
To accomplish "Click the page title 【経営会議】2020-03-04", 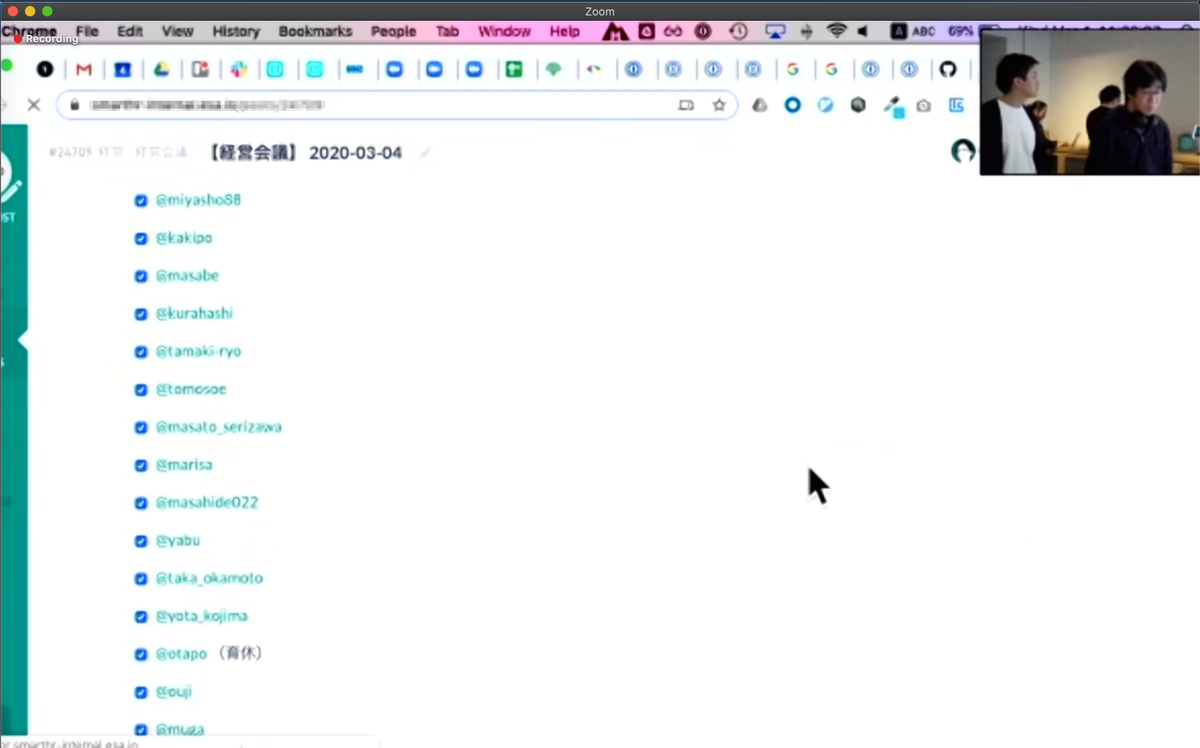I will 305,153.
